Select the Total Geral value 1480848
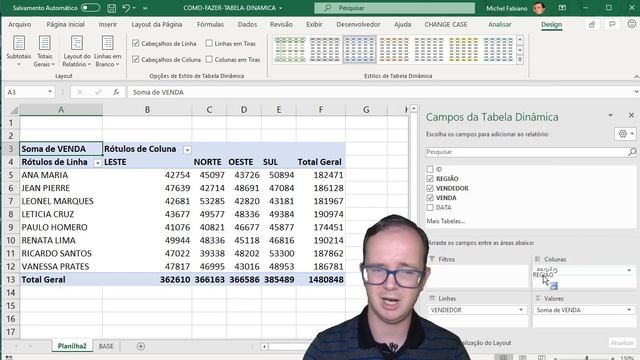Screen dimensions: 640x360 321,280
